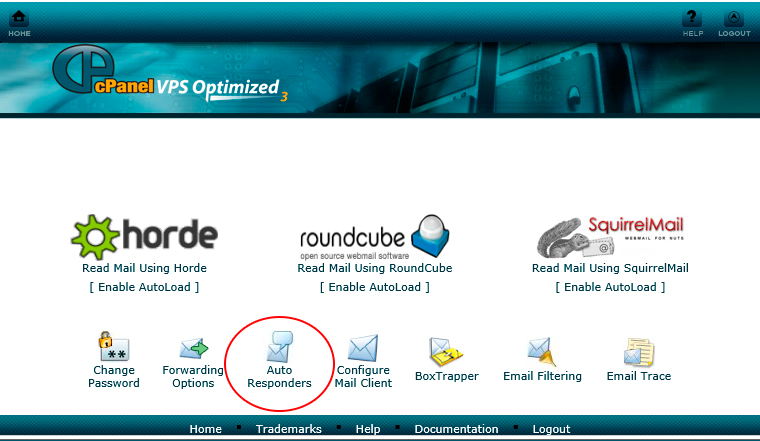
Task: Select Logout in the footer menu
Action: click(551, 429)
